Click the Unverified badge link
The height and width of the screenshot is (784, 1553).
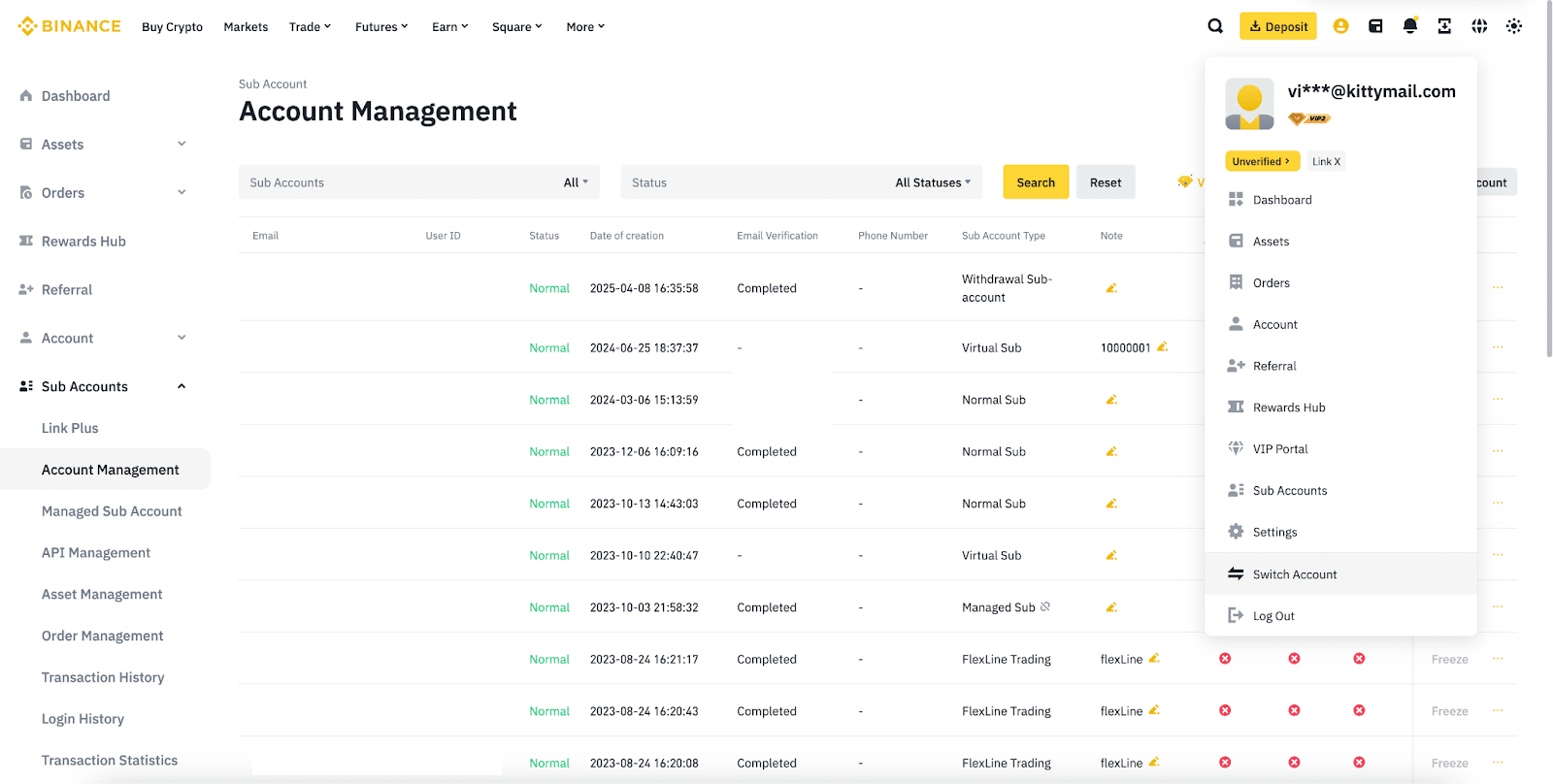1261,162
